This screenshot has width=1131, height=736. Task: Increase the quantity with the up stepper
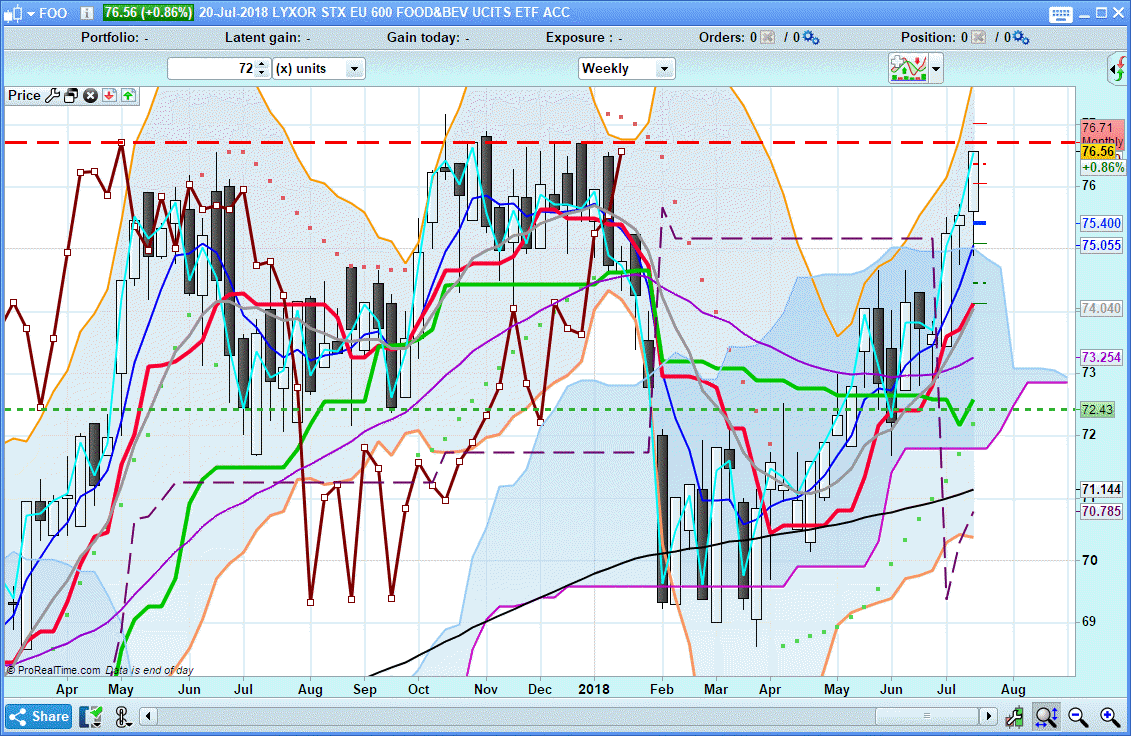pos(262,63)
